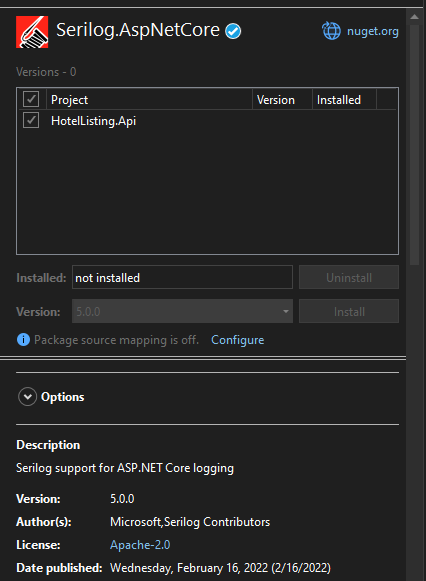This screenshot has height=581, width=426.
Task: Open the Version 5.0.0 dropdown
Action: (182, 311)
